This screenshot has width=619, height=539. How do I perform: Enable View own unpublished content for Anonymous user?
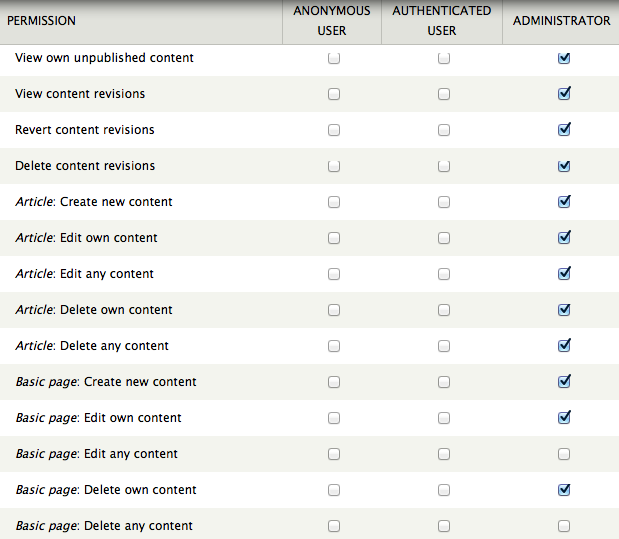pos(334,58)
